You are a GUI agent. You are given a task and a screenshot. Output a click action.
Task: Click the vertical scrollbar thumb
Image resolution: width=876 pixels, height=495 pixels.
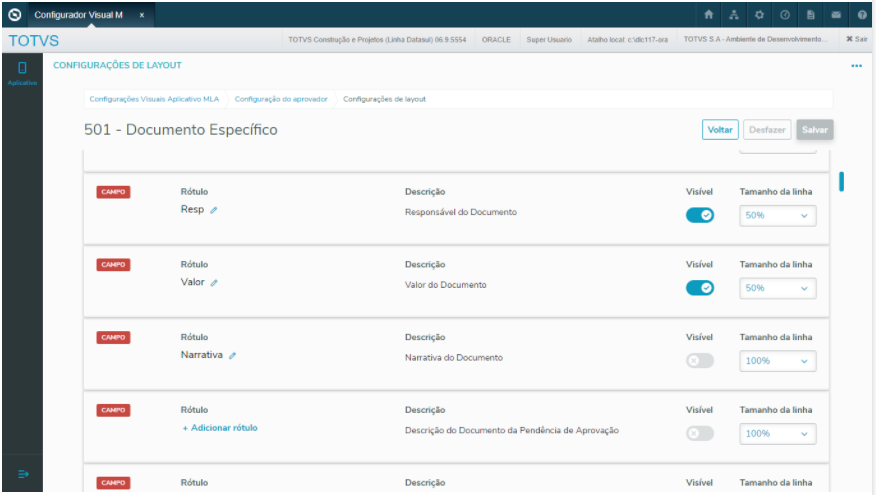(x=841, y=182)
